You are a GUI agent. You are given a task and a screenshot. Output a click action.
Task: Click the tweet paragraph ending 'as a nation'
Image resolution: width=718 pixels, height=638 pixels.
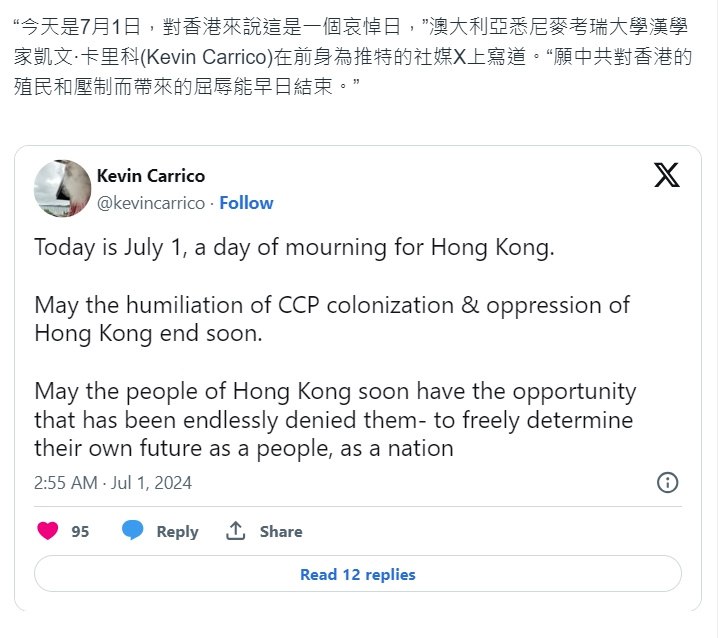335,420
